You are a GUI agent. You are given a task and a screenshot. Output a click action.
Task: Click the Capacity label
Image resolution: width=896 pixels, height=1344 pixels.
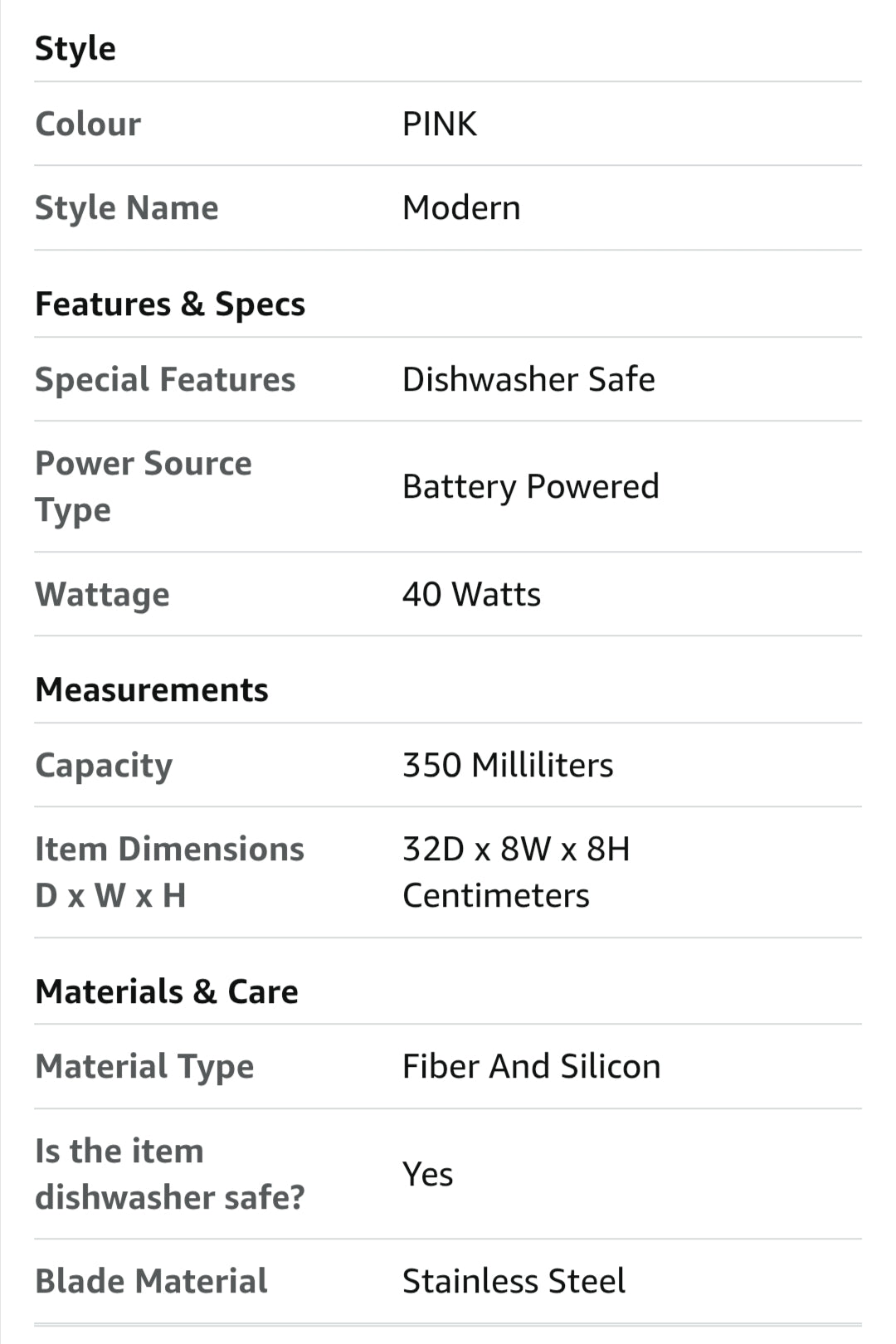point(104,765)
